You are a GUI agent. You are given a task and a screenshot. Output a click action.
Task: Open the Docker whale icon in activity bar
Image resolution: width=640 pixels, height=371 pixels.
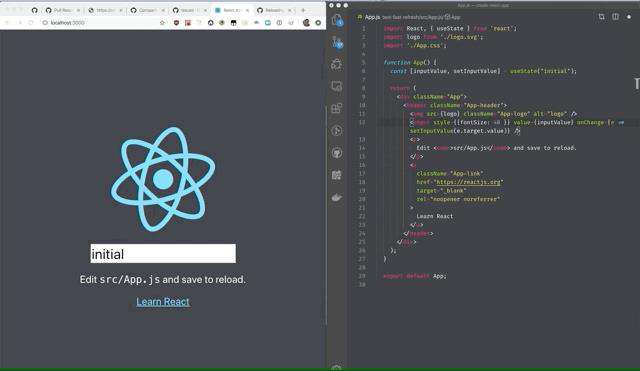coord(337,198)
